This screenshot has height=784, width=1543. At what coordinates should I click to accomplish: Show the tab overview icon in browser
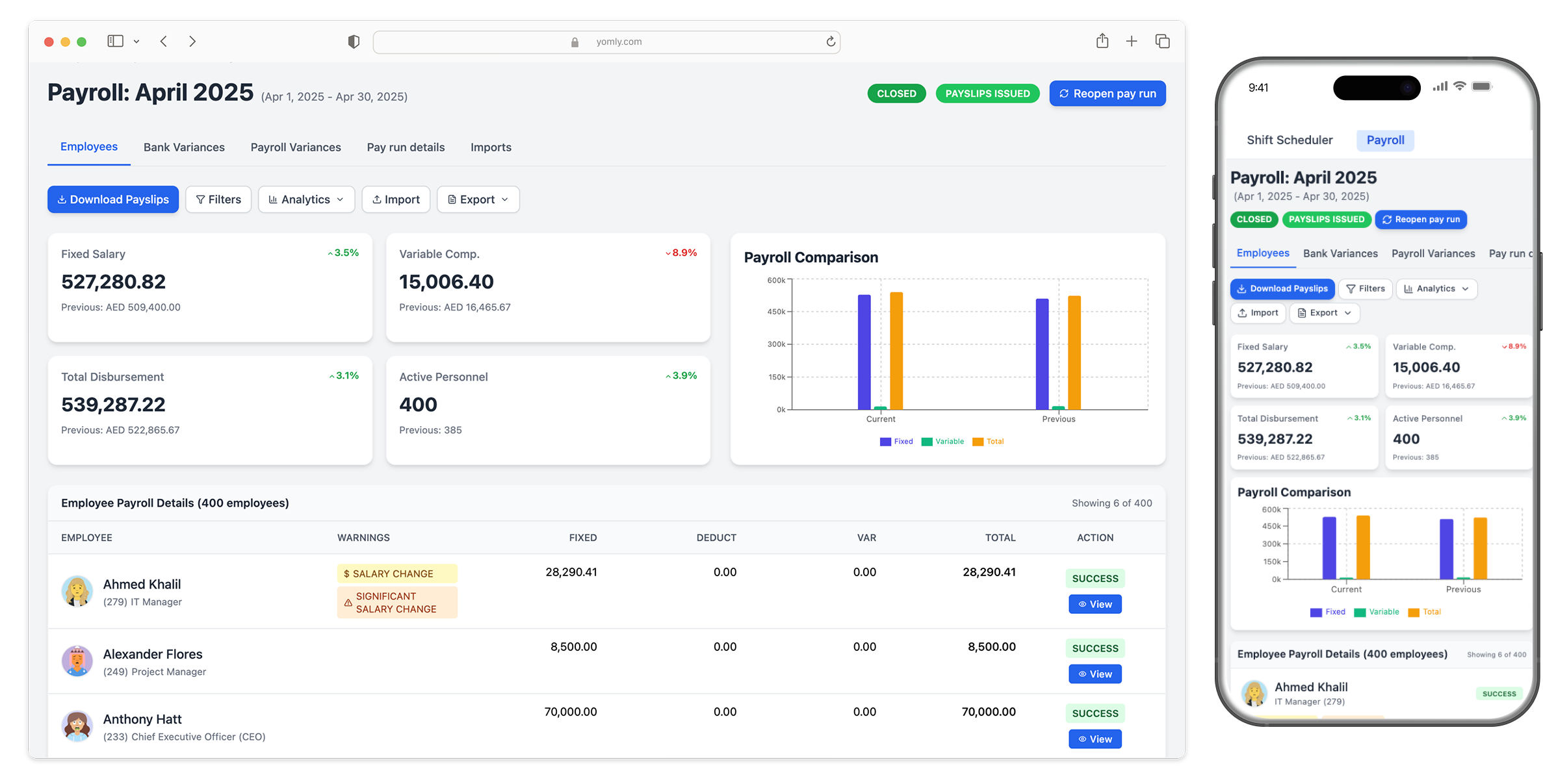coord(1163,41)
